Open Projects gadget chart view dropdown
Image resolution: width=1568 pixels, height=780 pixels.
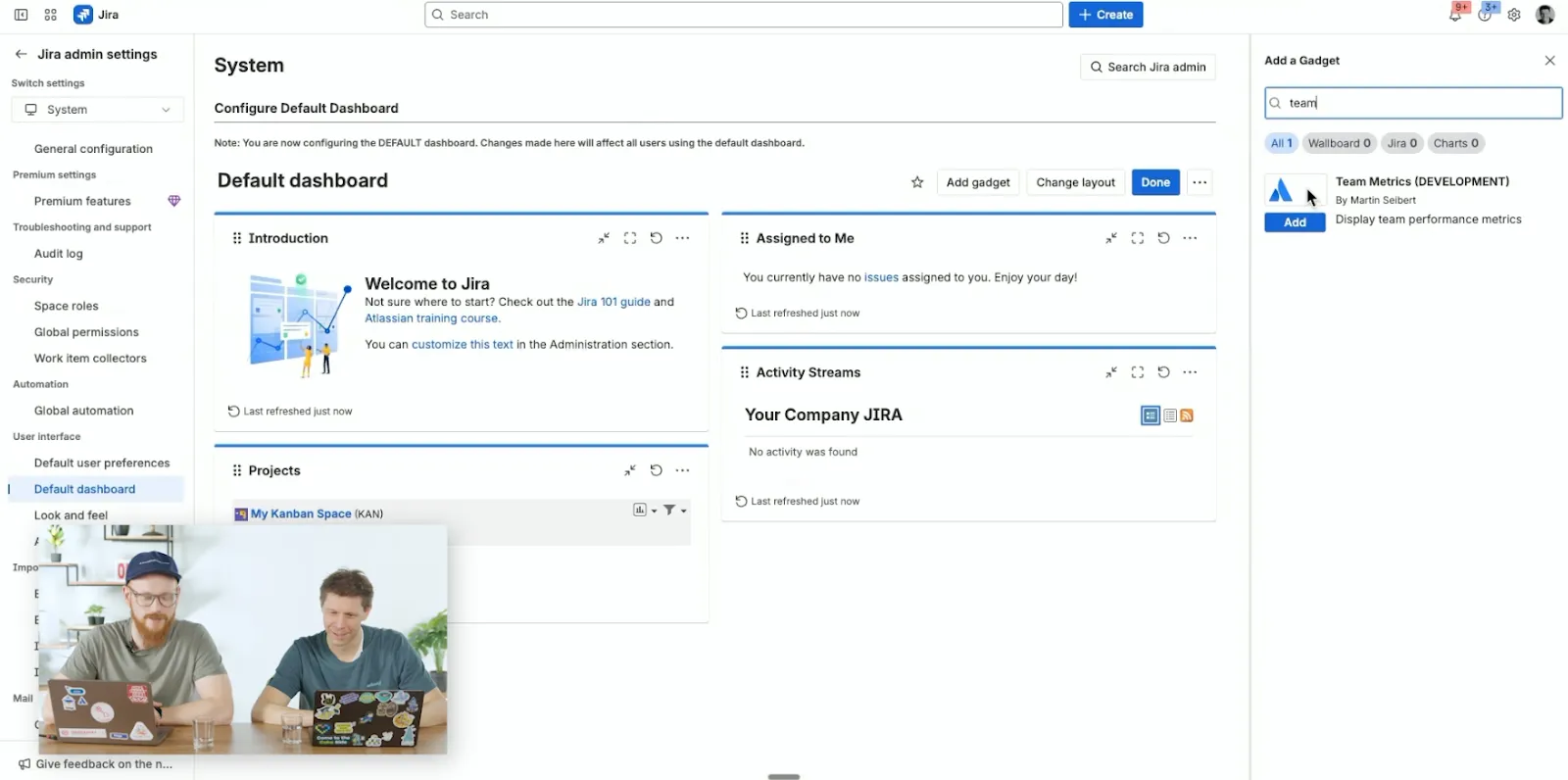pyautogui.click(x=645, y=510)
